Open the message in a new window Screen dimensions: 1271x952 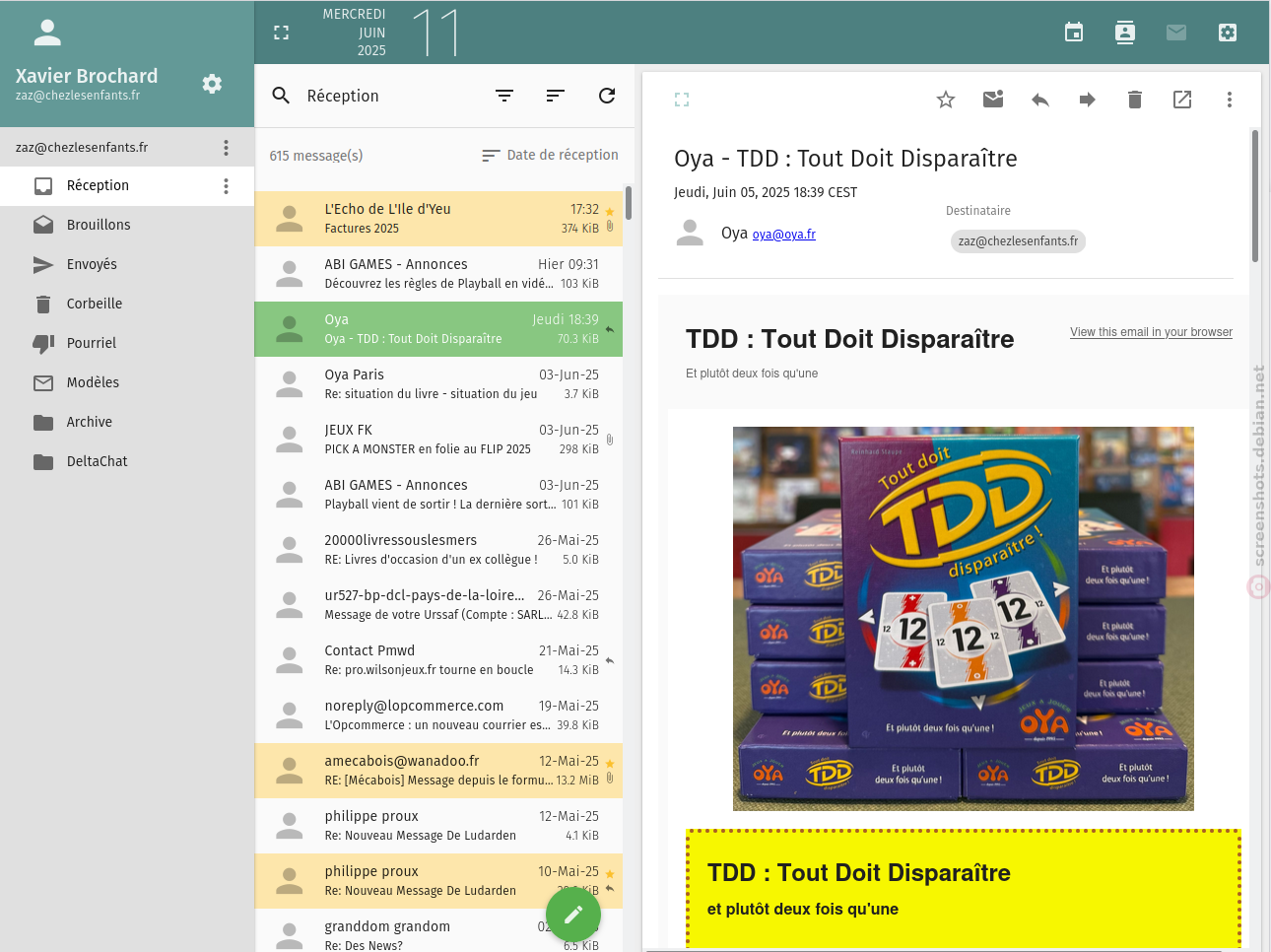pyautogui.click(x=1182, y=100)
